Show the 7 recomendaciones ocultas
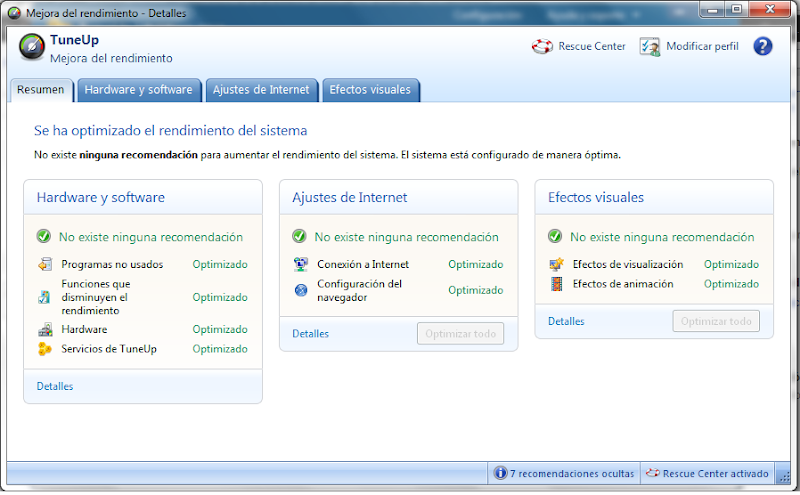Viewport: 800px width, 495px height. (571, 474)
